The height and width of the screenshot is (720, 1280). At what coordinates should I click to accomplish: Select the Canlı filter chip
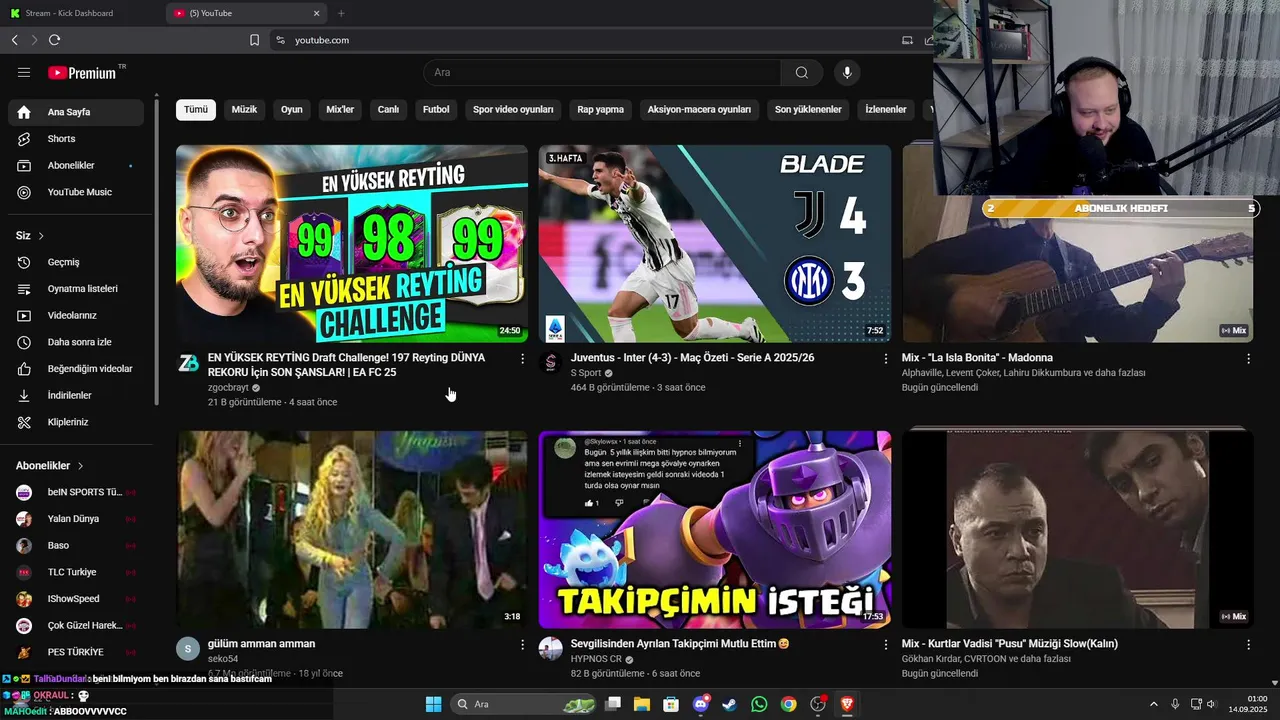[x=388, y=110]
